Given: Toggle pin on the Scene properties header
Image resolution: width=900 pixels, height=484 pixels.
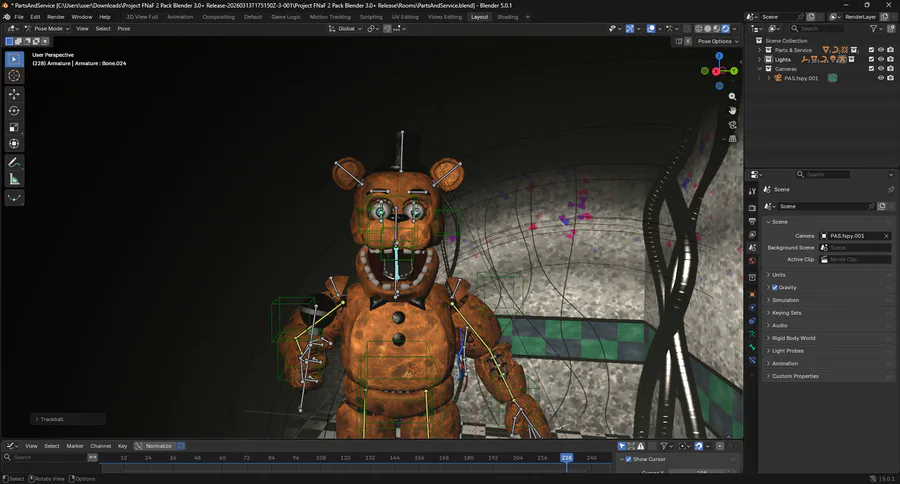Looking at the screenshot, I should pyautogui.click(x=890, y=189).
